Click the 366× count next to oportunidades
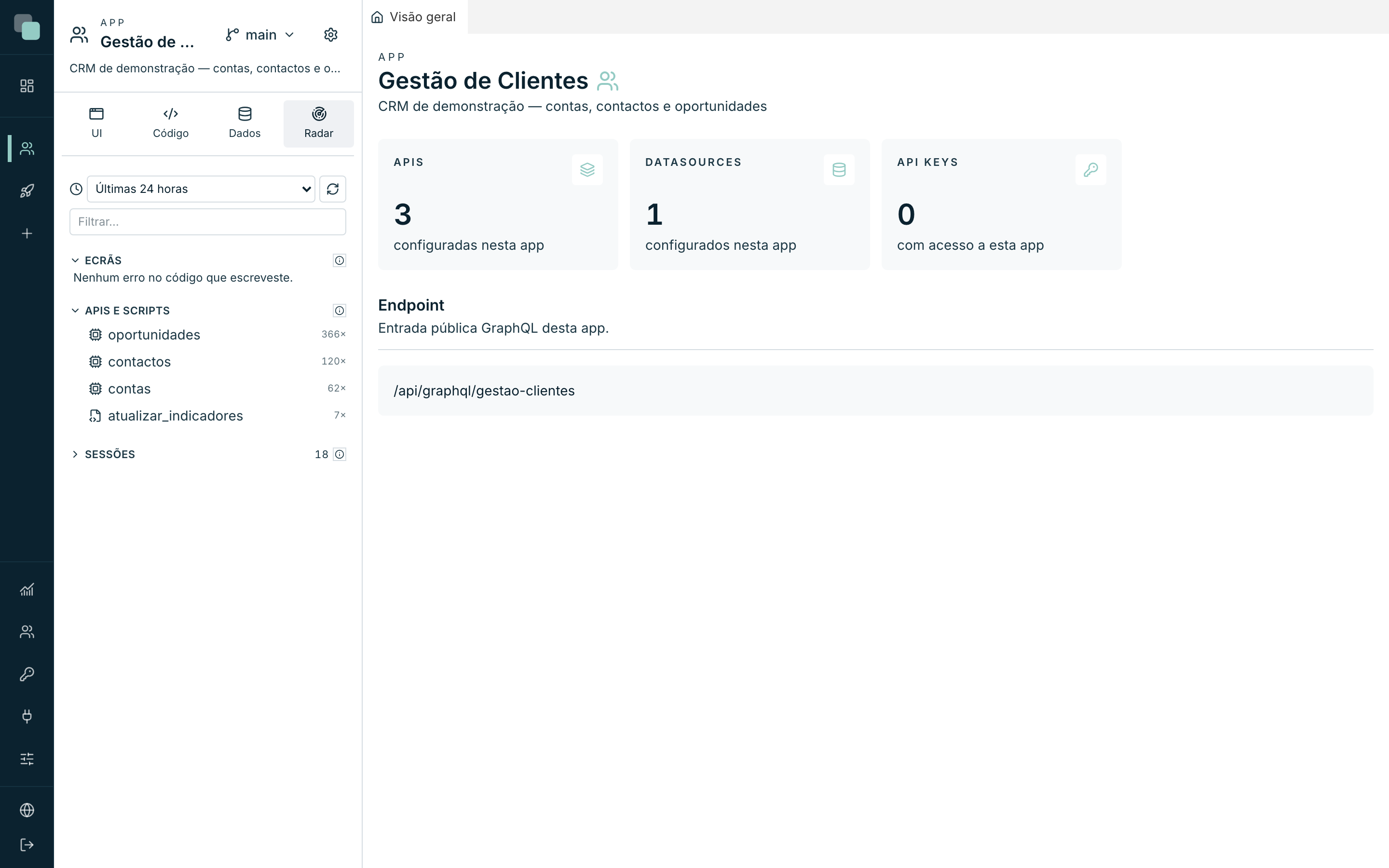Image resolution: width=1389 pixels, height=868 pixels. tap(333, 334)
